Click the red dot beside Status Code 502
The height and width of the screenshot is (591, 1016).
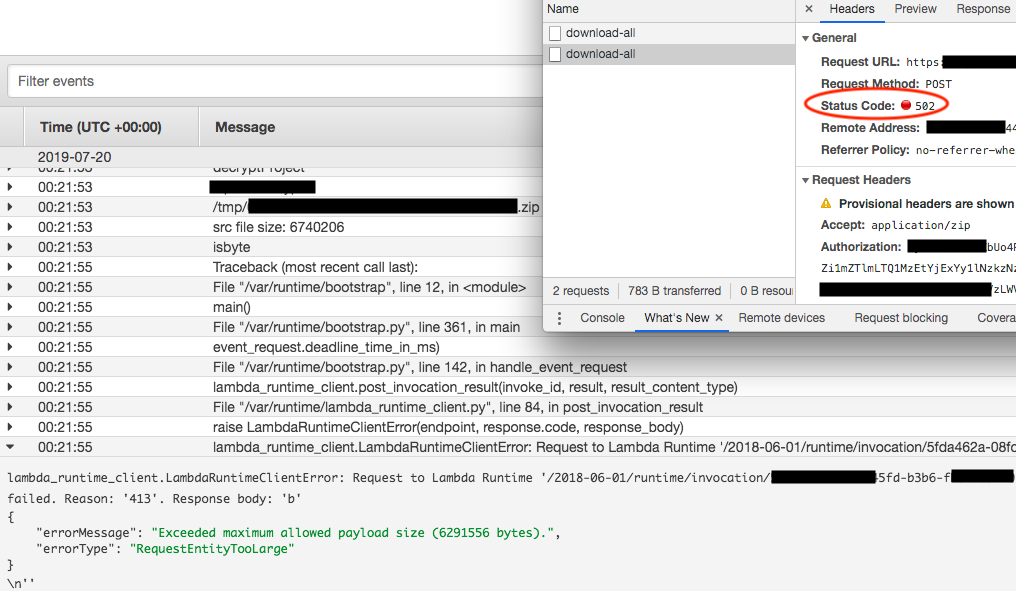click(x=906, y=105)
